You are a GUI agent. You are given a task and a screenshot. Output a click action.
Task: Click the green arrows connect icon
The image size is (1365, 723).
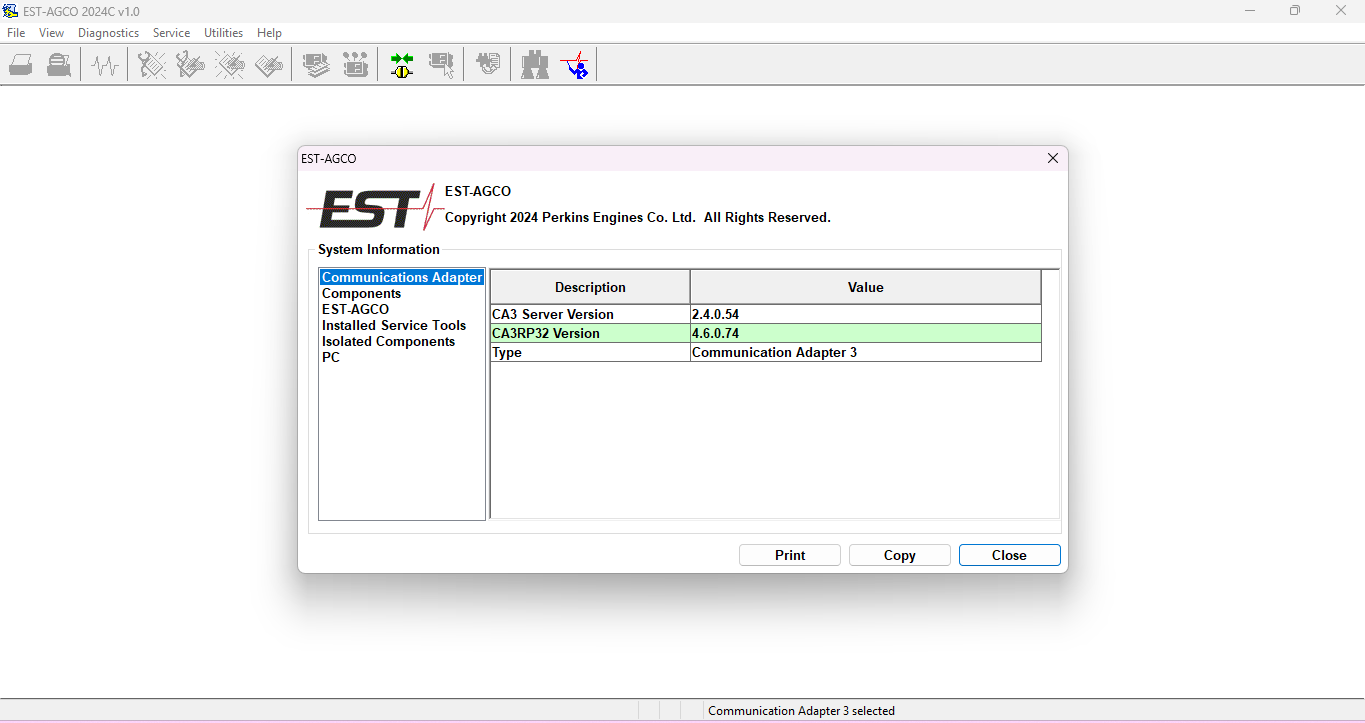tap(402, 65)
